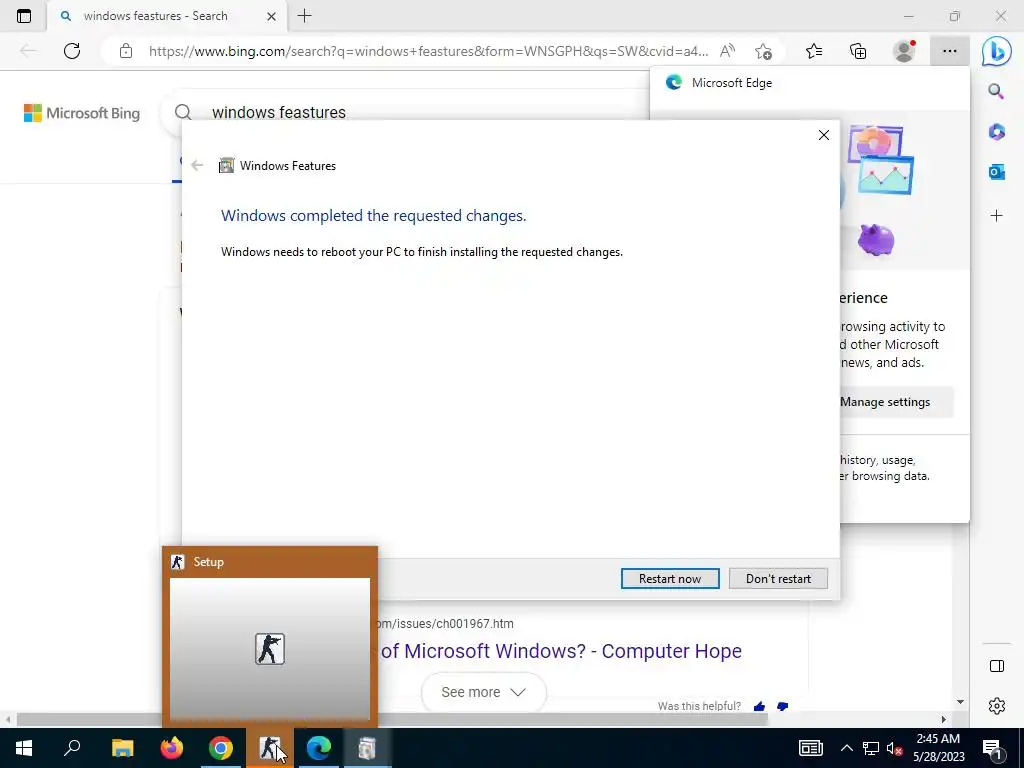Open Bing Chat sidebar button
This screenshot has height=768, width=1024.
pos(997,51)
